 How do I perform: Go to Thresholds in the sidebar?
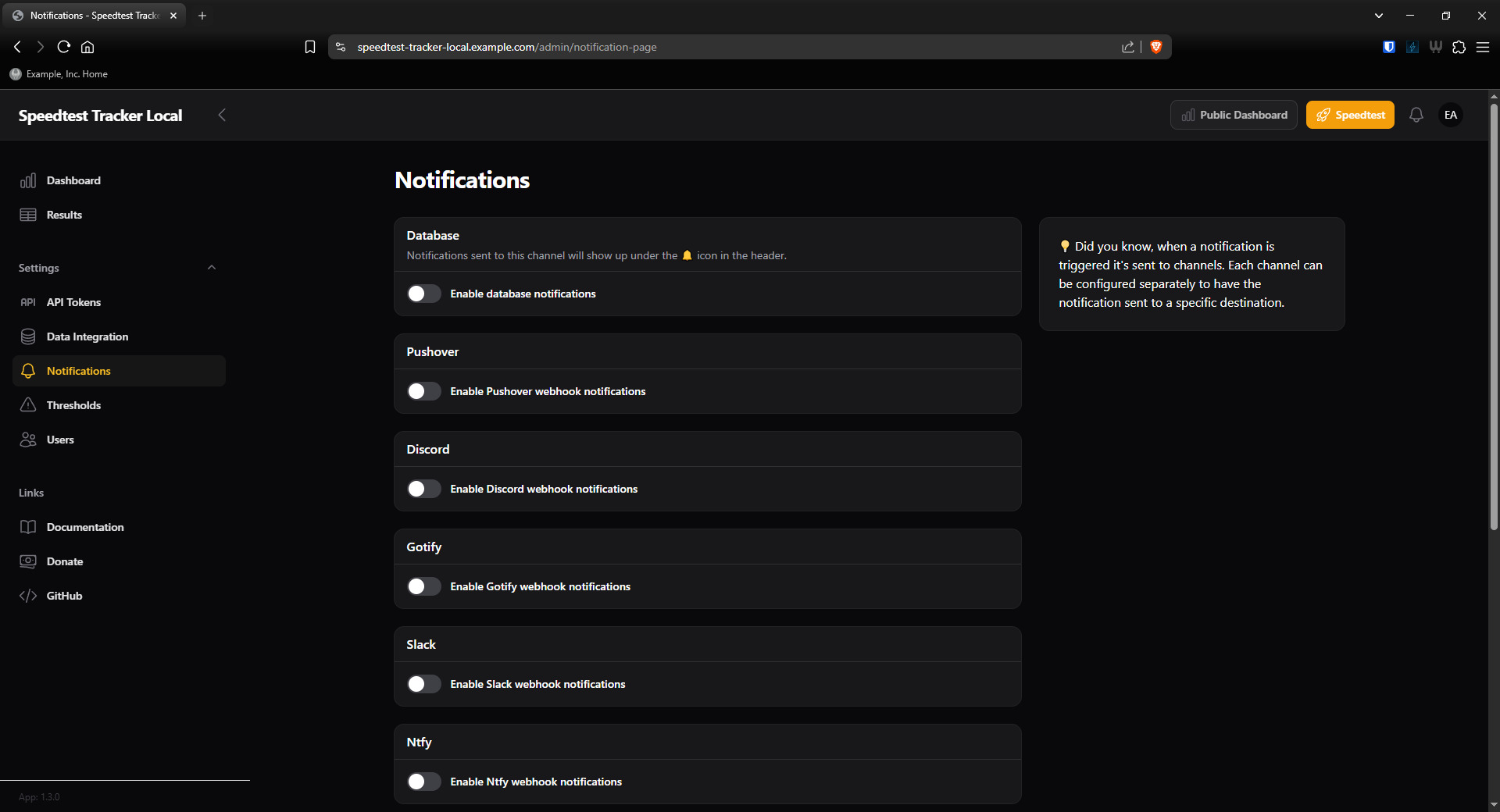point(73,405)
